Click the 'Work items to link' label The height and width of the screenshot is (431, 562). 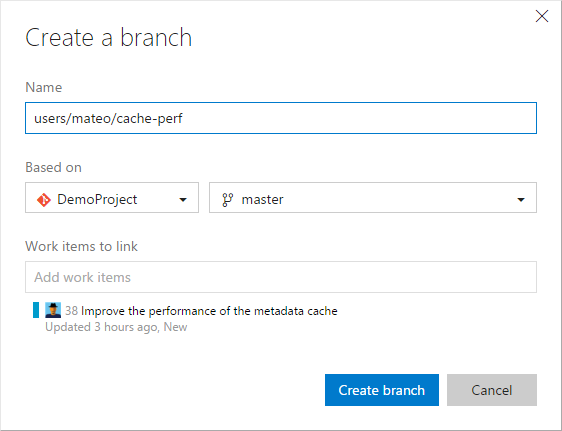(81, 246)
